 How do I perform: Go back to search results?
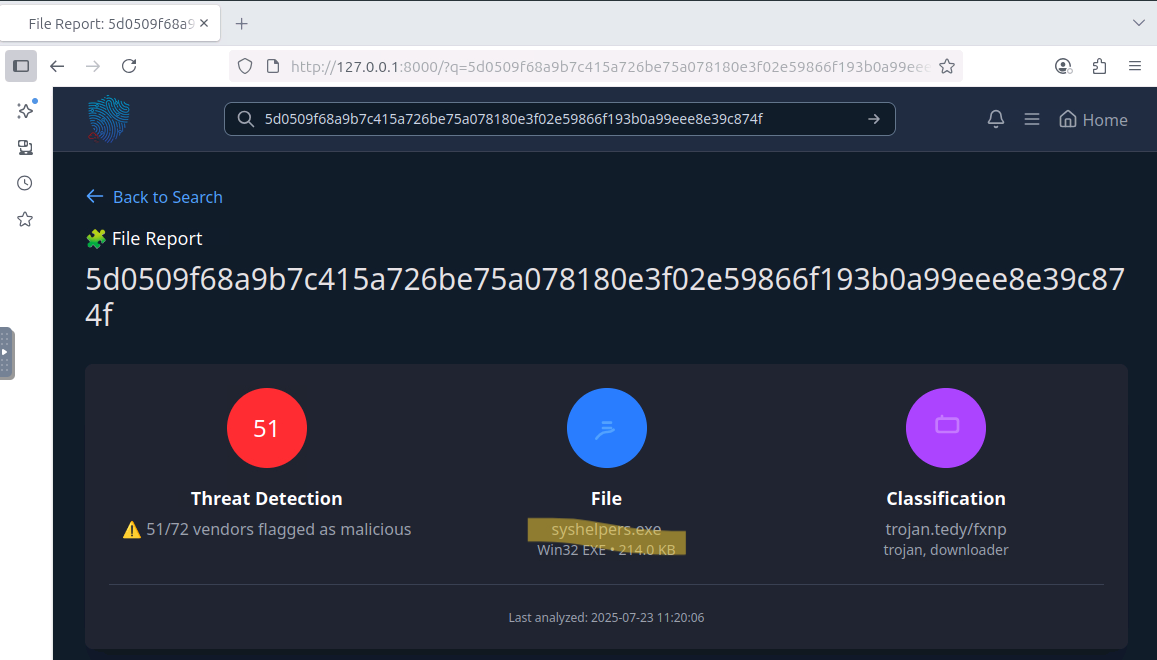click(x=154, y=197)
